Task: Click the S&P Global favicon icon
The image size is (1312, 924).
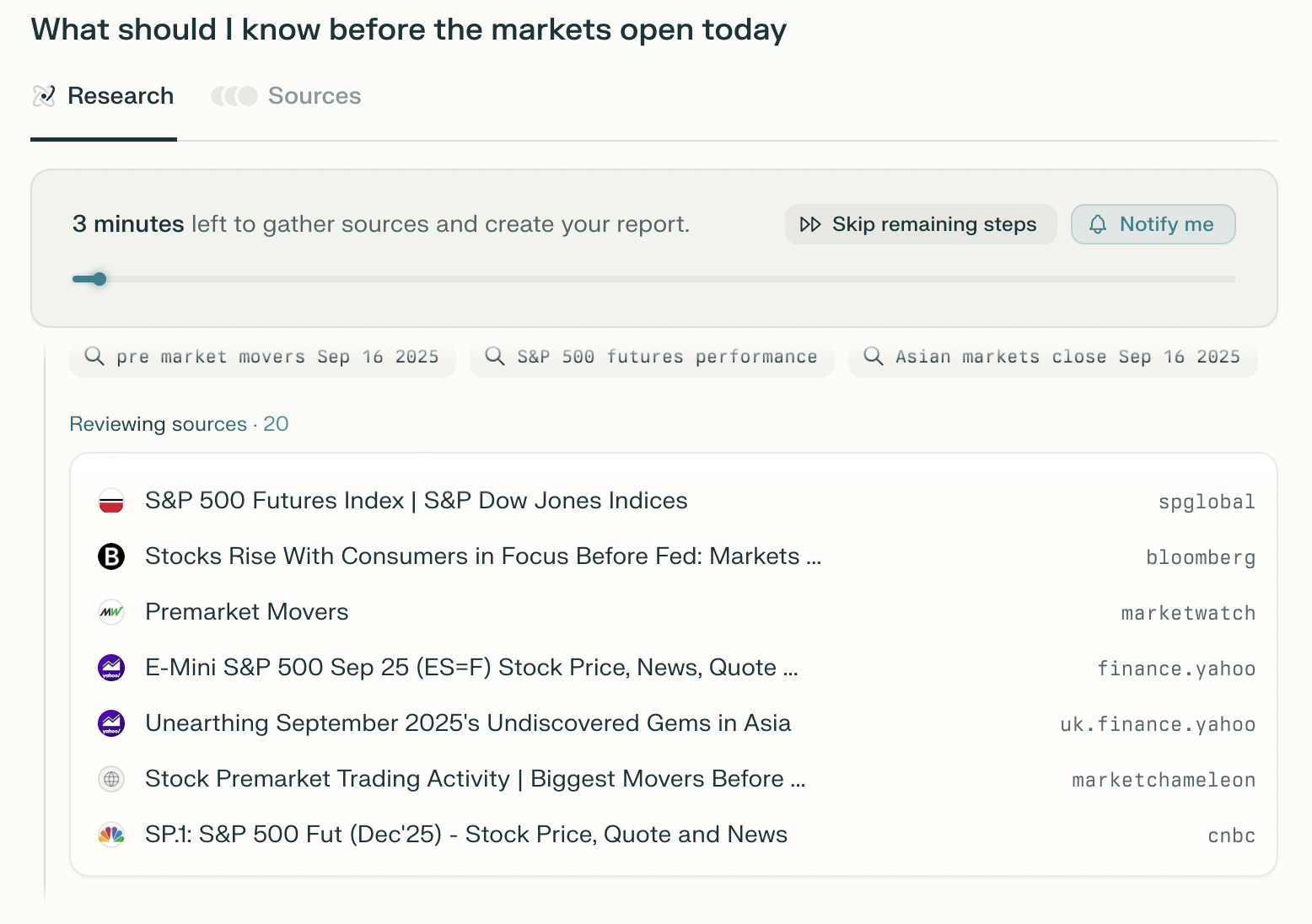Action: (x=111, y=502)
